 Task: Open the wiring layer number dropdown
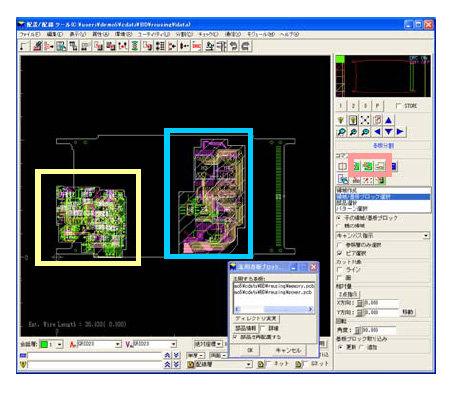60,344
